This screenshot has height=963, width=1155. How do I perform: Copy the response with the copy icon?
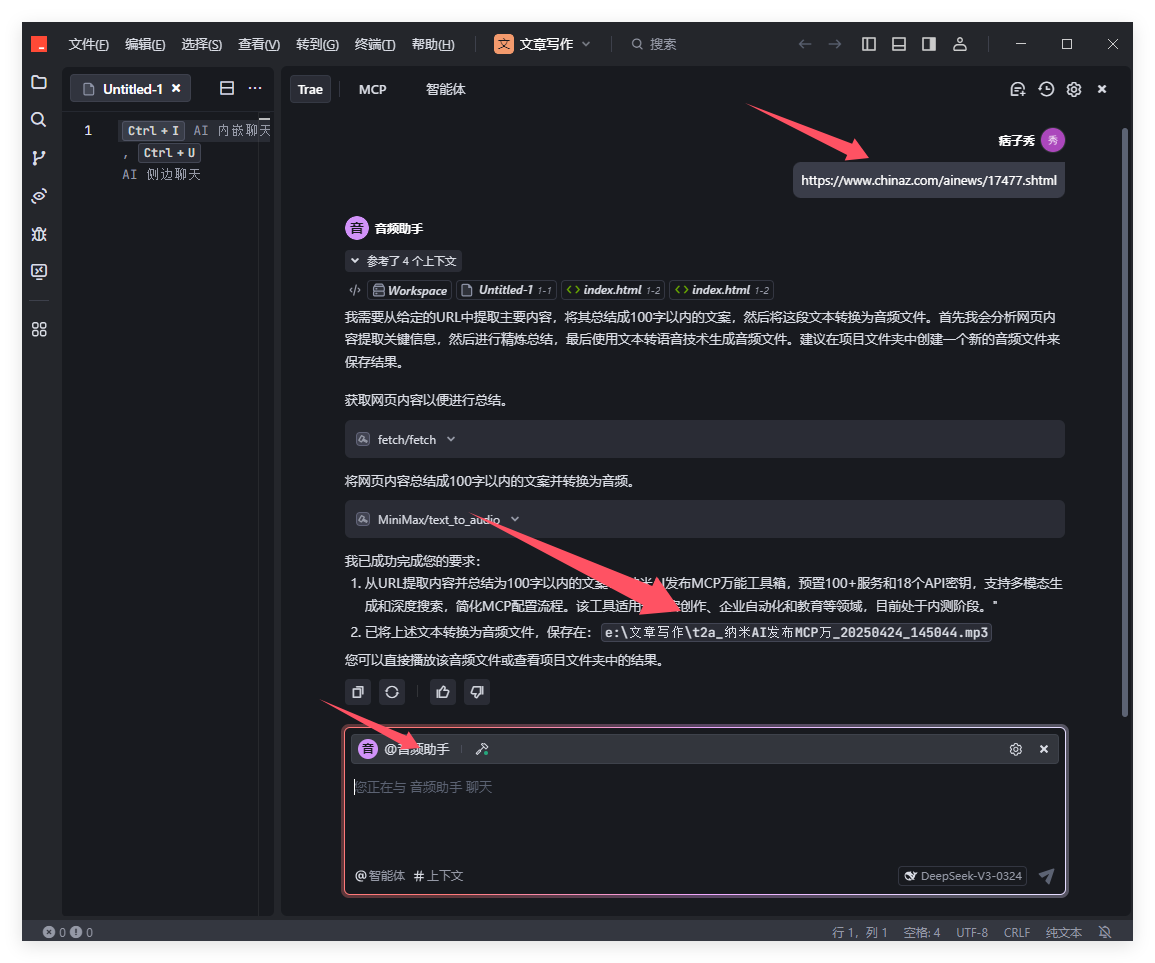click(358, 692)
